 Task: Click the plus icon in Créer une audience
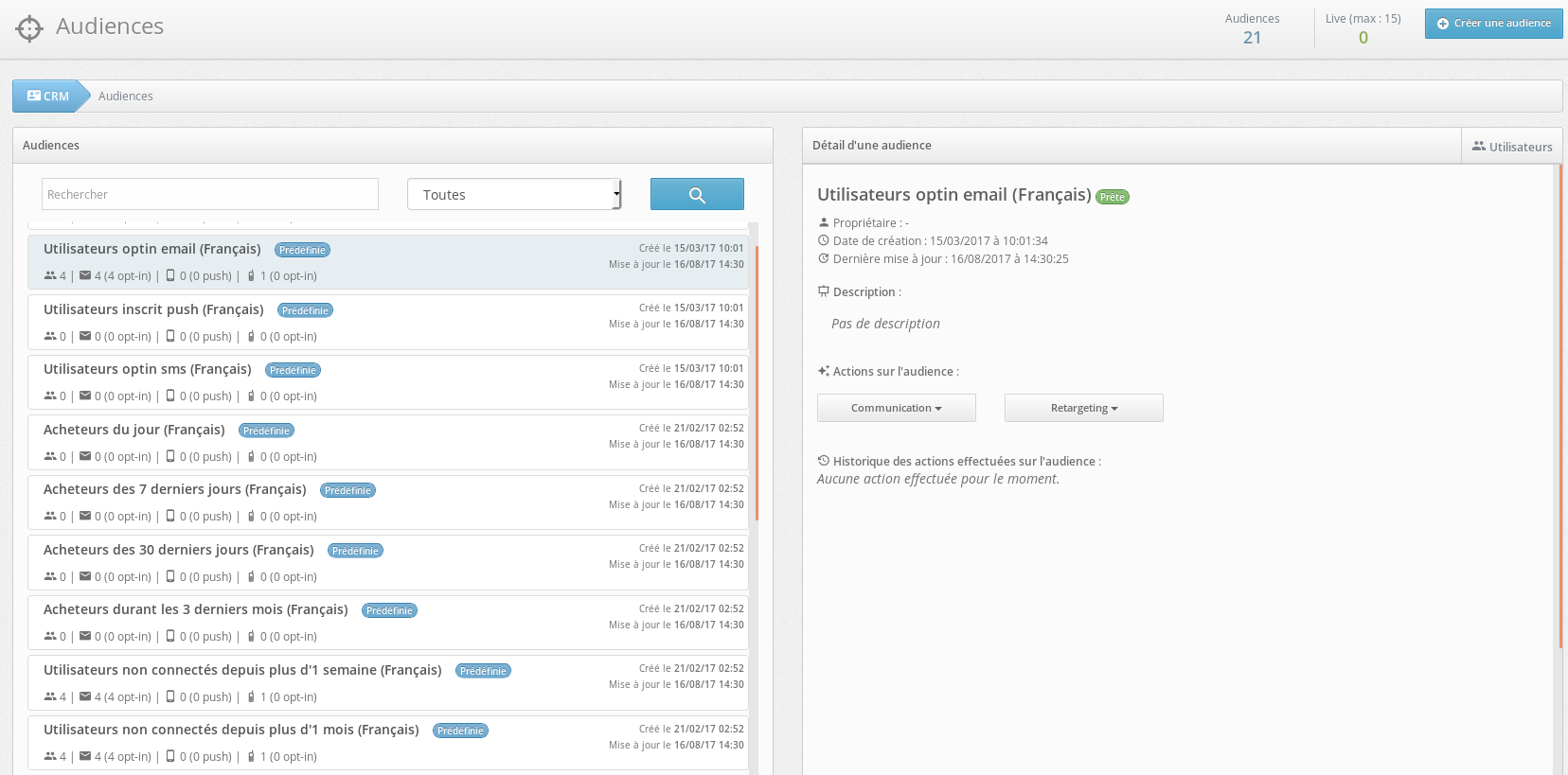tap(1443, 24)
